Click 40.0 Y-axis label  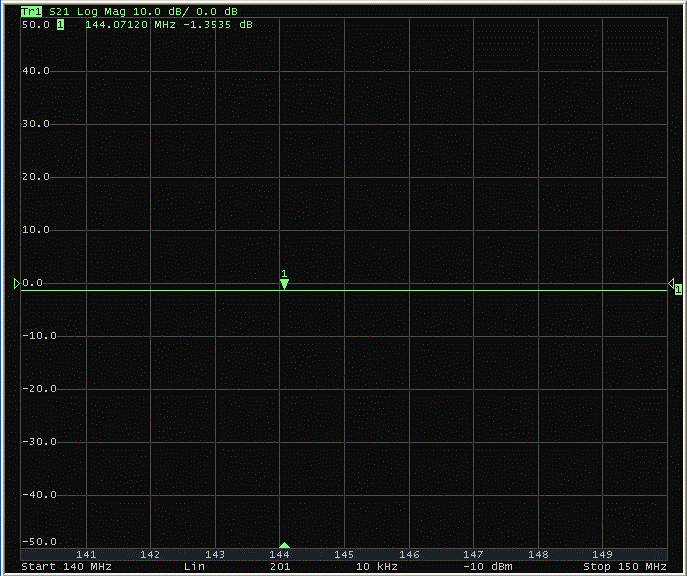point(36,71)
